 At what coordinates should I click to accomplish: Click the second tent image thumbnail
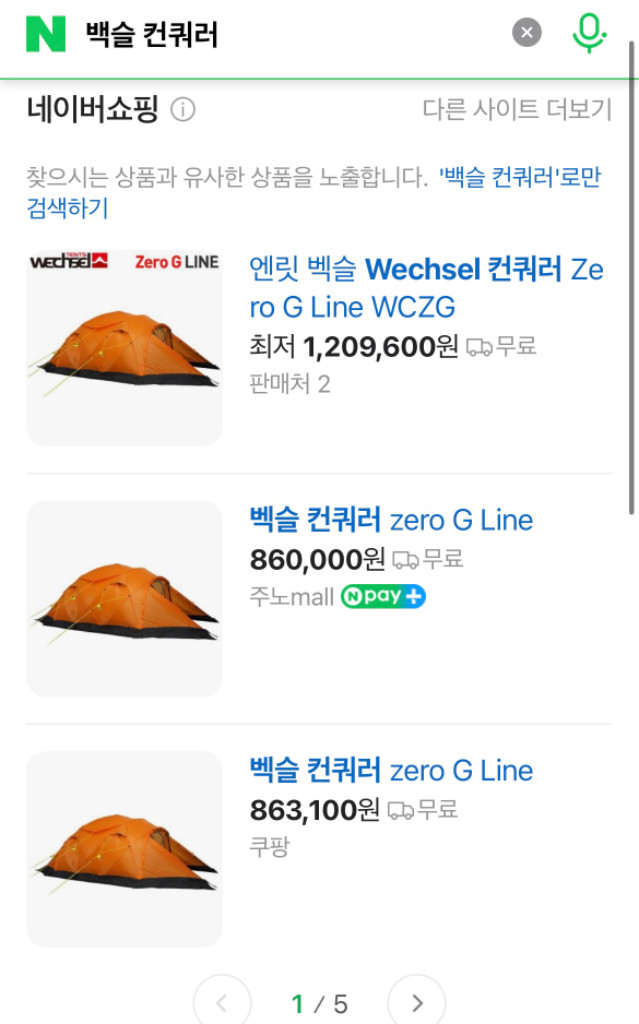[x=124, y=598]
